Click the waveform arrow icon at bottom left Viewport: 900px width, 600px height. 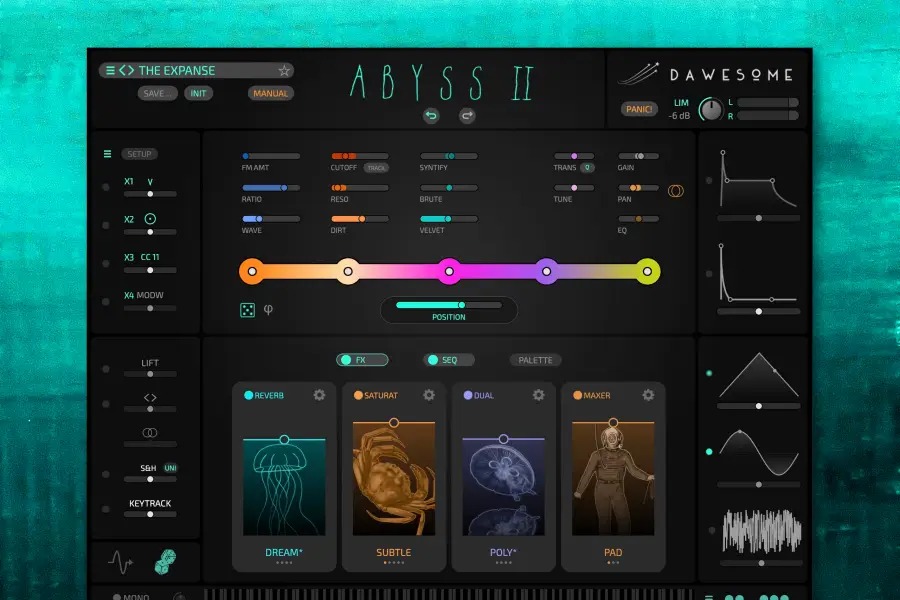coord(121,563)
